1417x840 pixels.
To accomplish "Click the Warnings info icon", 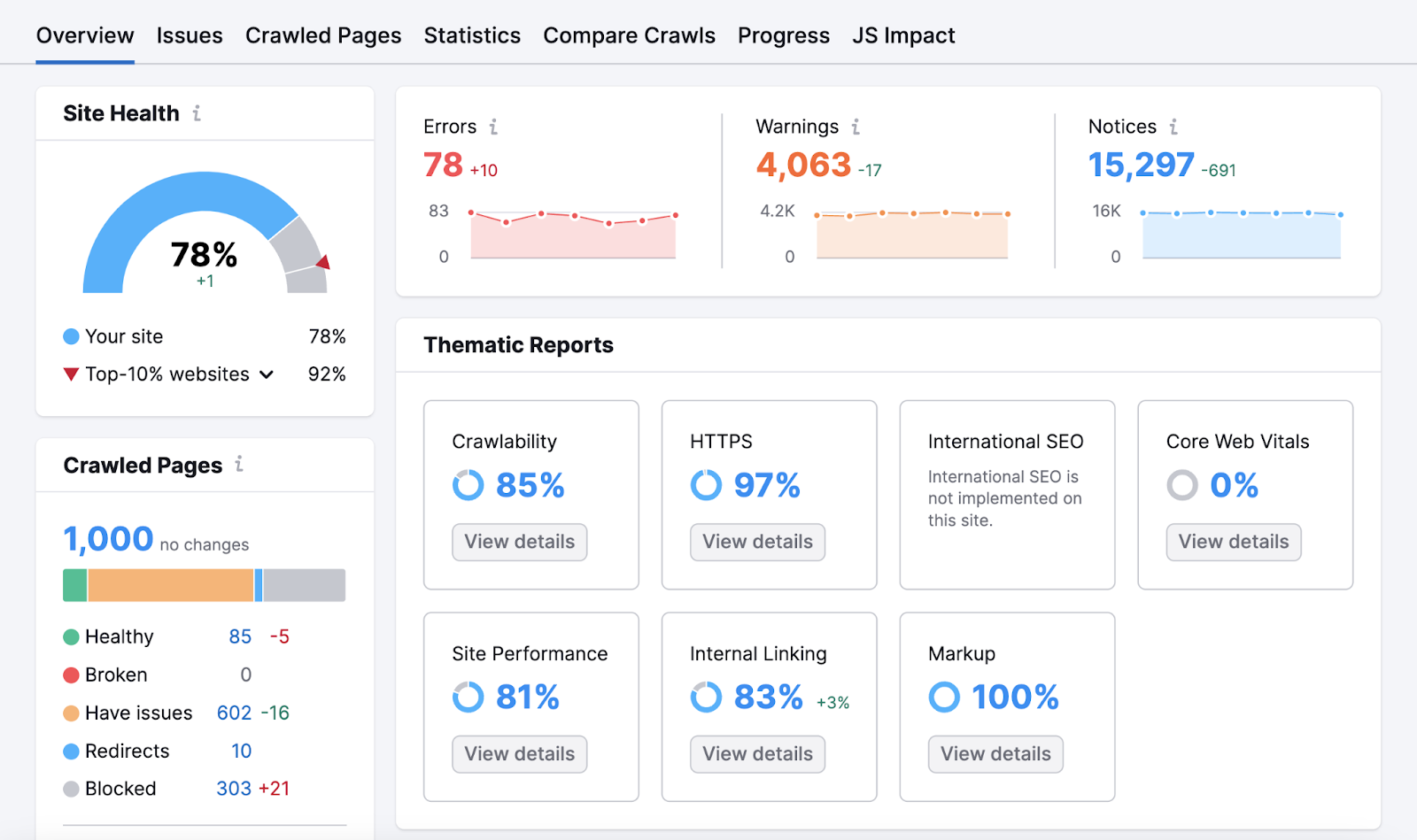I will point(855,127).
